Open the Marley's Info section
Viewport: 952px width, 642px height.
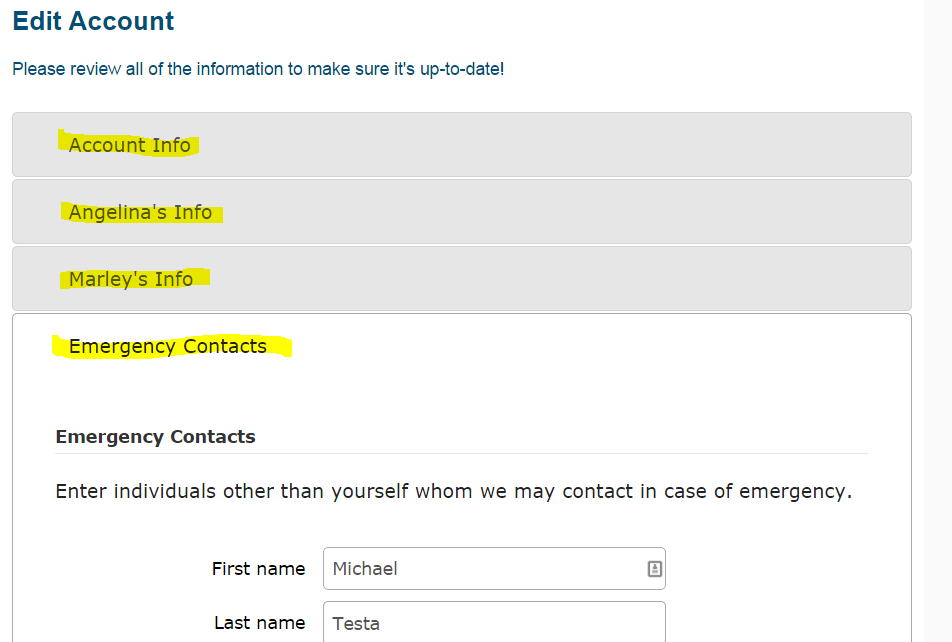[131, 279]
